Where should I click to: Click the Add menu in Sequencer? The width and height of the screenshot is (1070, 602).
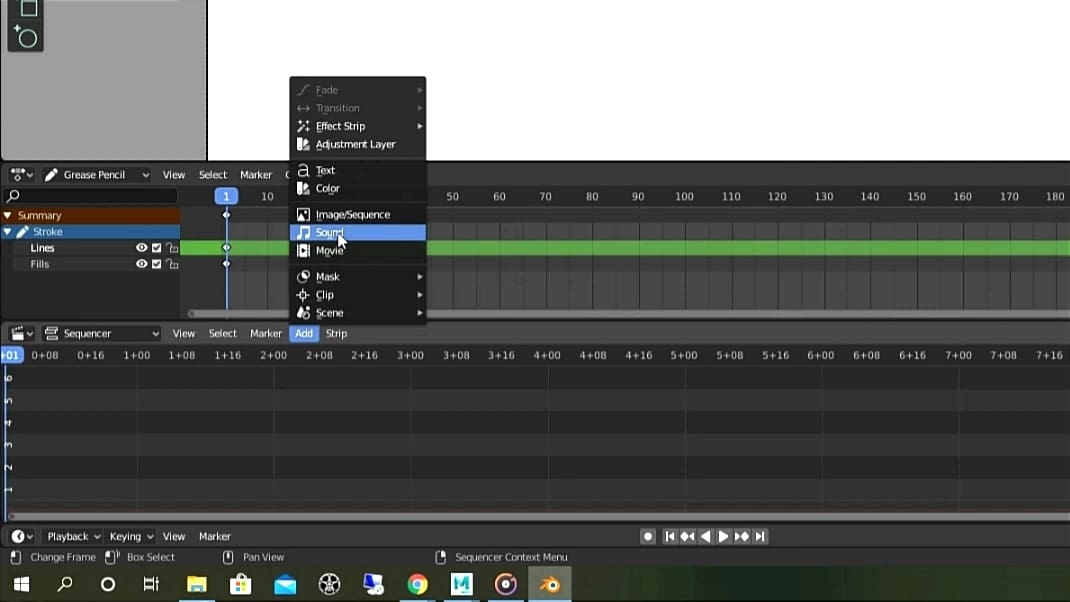pos(304,333)
